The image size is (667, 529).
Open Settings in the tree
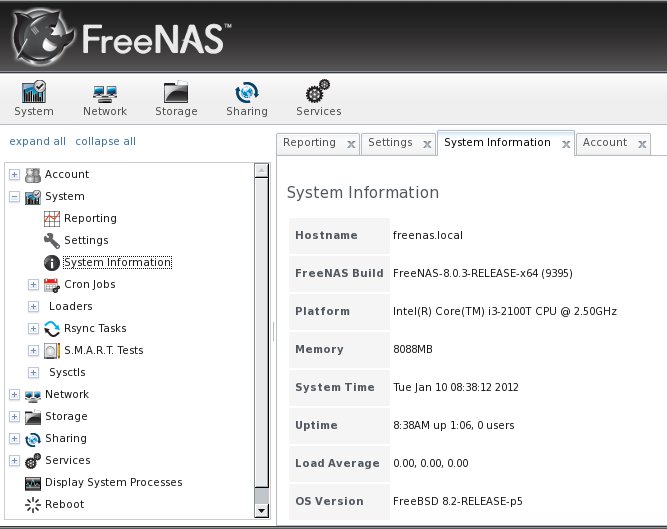(x=86, y=240)
